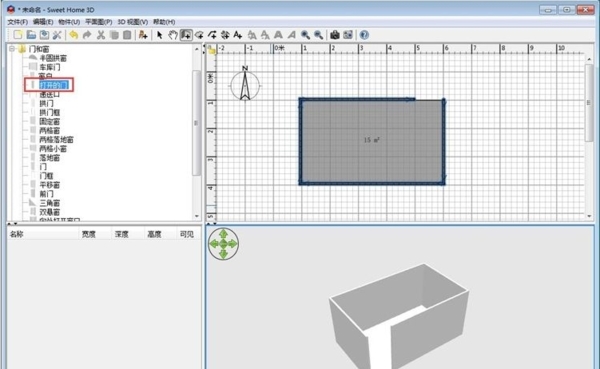This screenshot has width=600, height=369.
Task: Click the Create 3D video icon
Action: [348, 35]
